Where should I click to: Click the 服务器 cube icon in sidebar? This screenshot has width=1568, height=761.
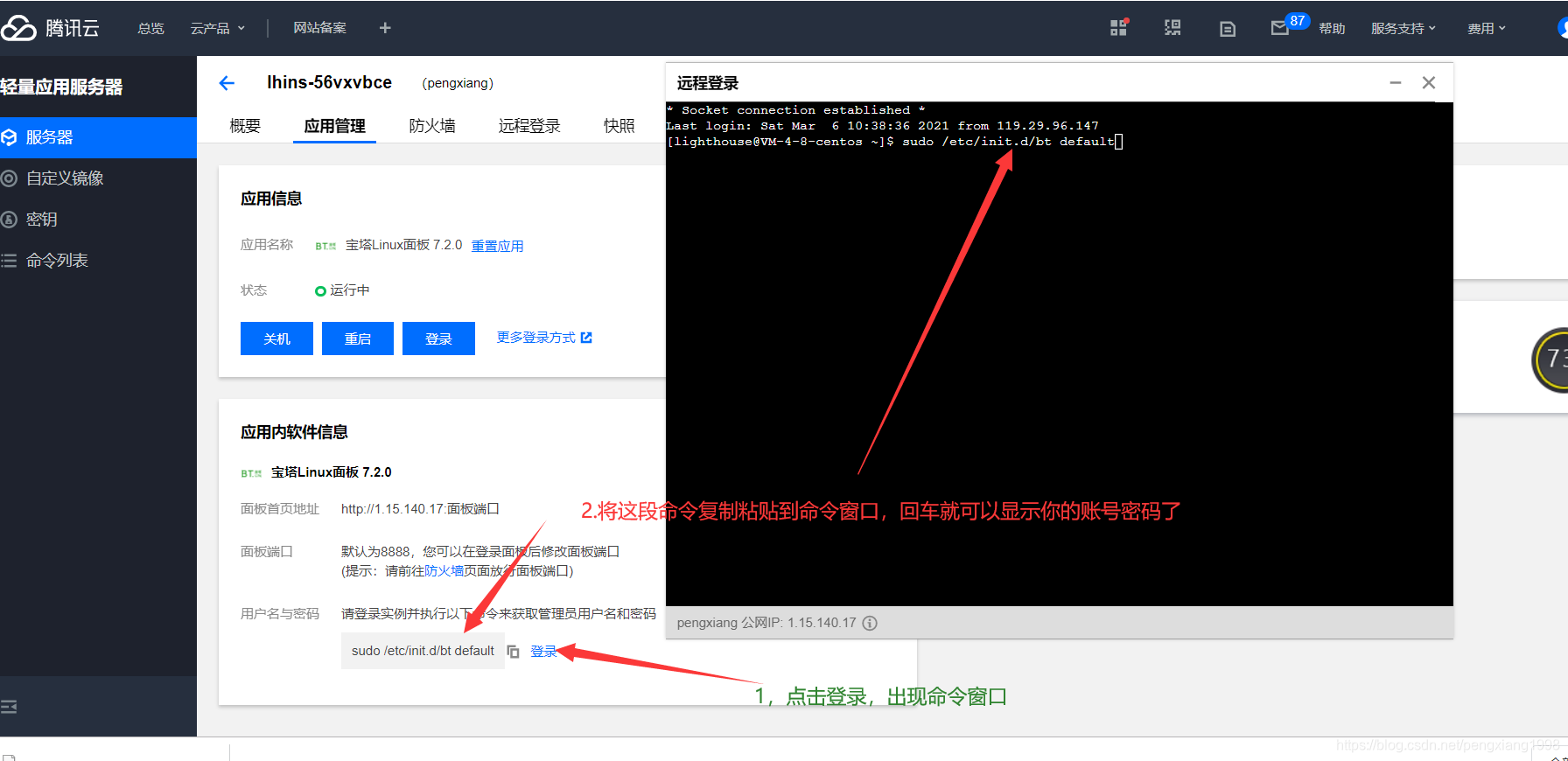pos(10,137)
